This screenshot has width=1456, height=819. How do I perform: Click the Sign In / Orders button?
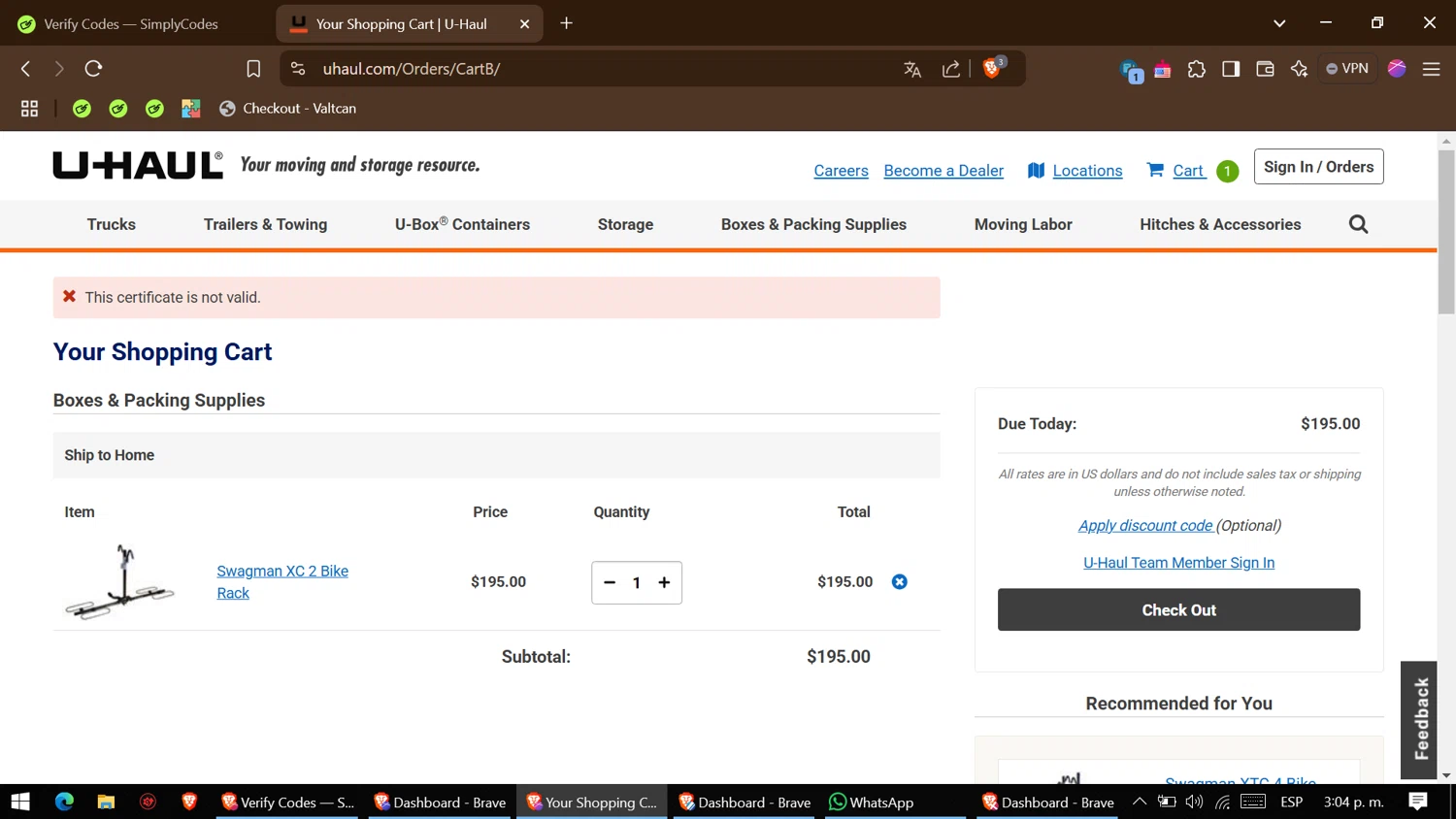tap(1318, 167)
